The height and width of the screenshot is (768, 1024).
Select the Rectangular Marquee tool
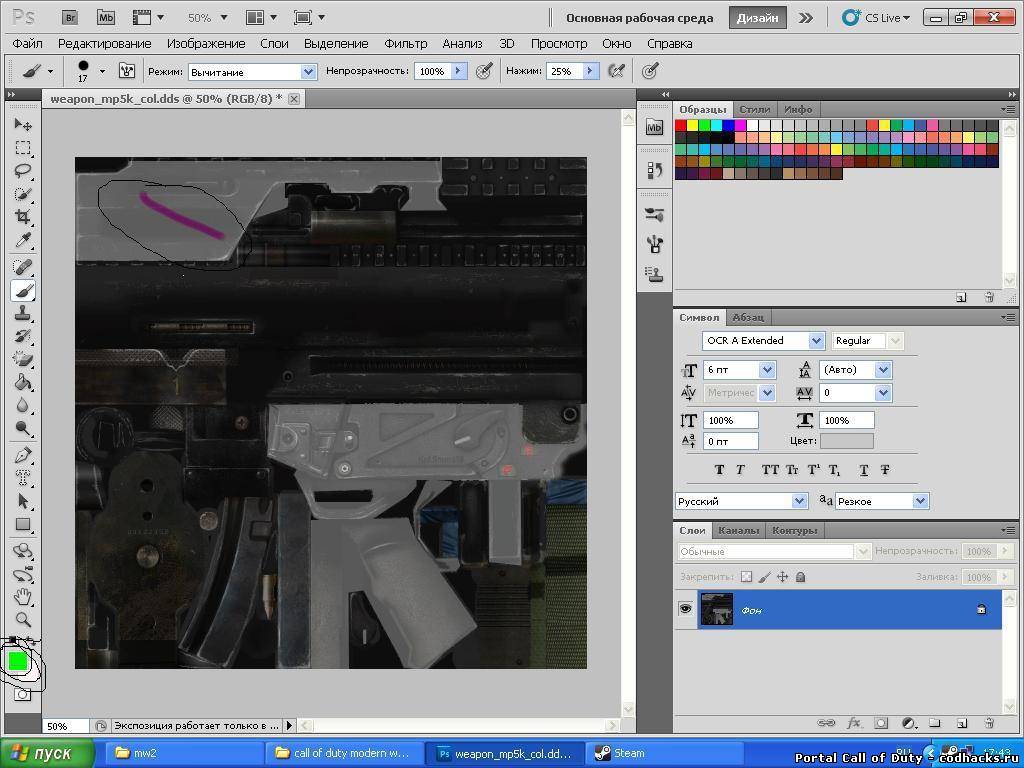tap(23, 148)
